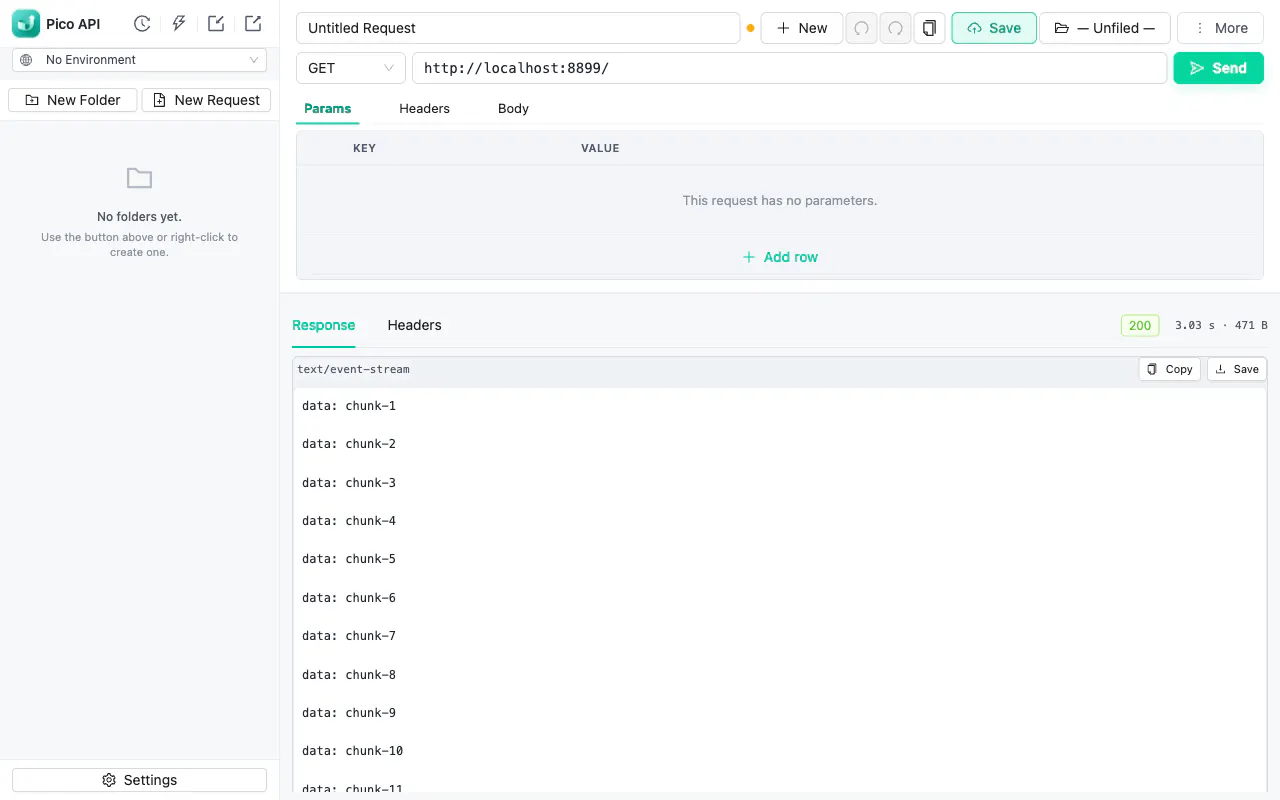Create a request with the New button
This screenshot has height=800, width=1280.
click(802, 28)
